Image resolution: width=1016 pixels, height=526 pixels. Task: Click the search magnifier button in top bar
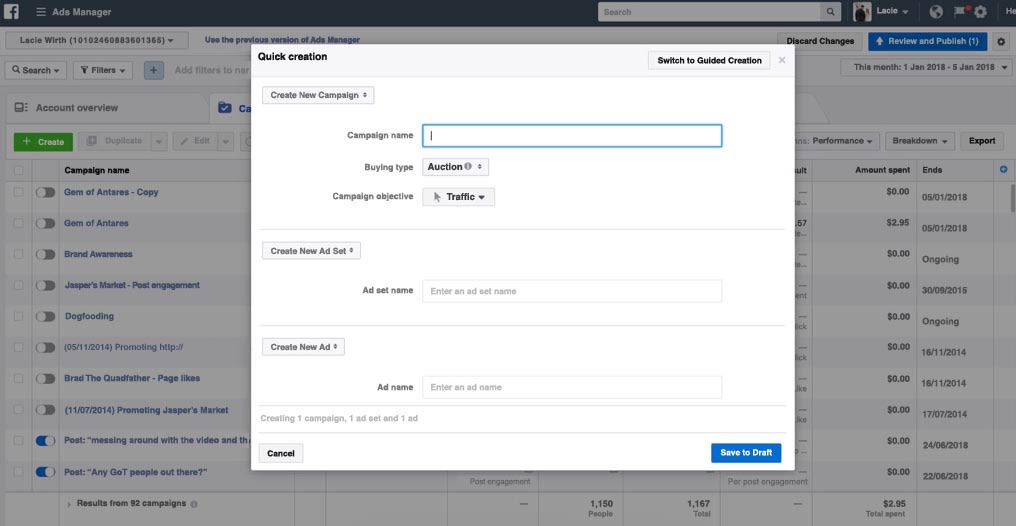tap(830, 12)
